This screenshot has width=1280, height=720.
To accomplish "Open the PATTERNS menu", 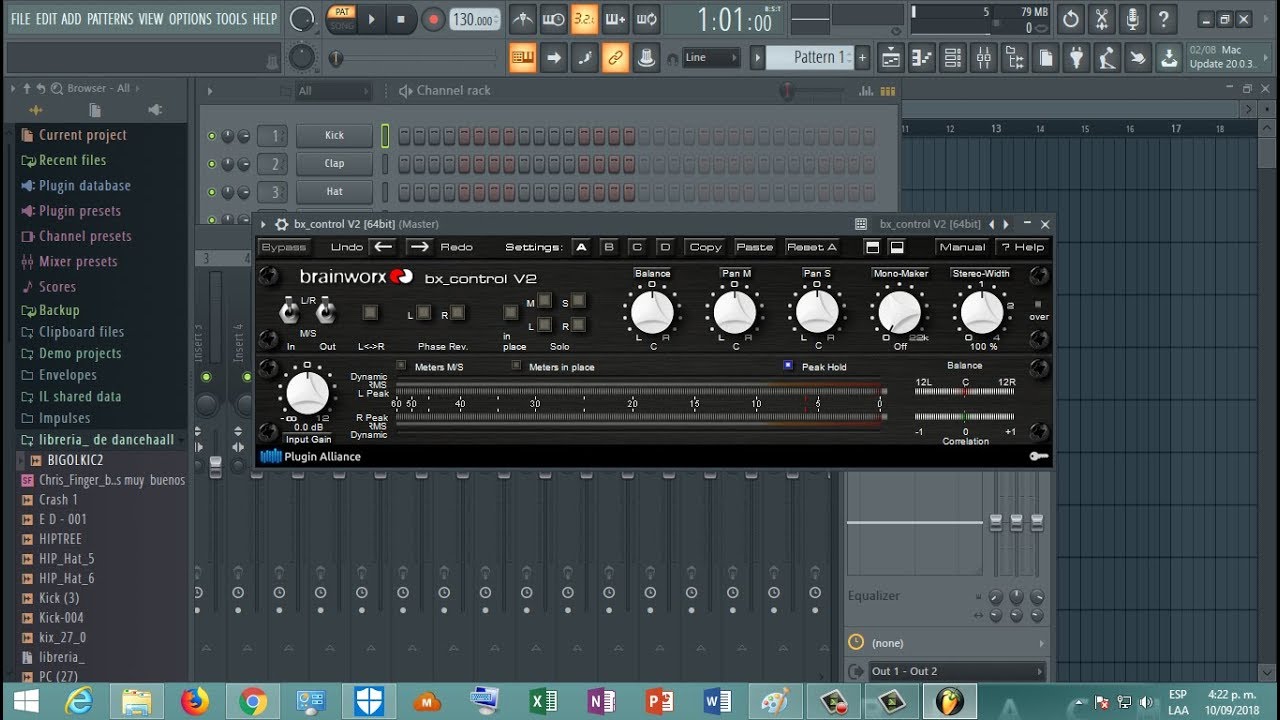I will click(x=109, y=19).
